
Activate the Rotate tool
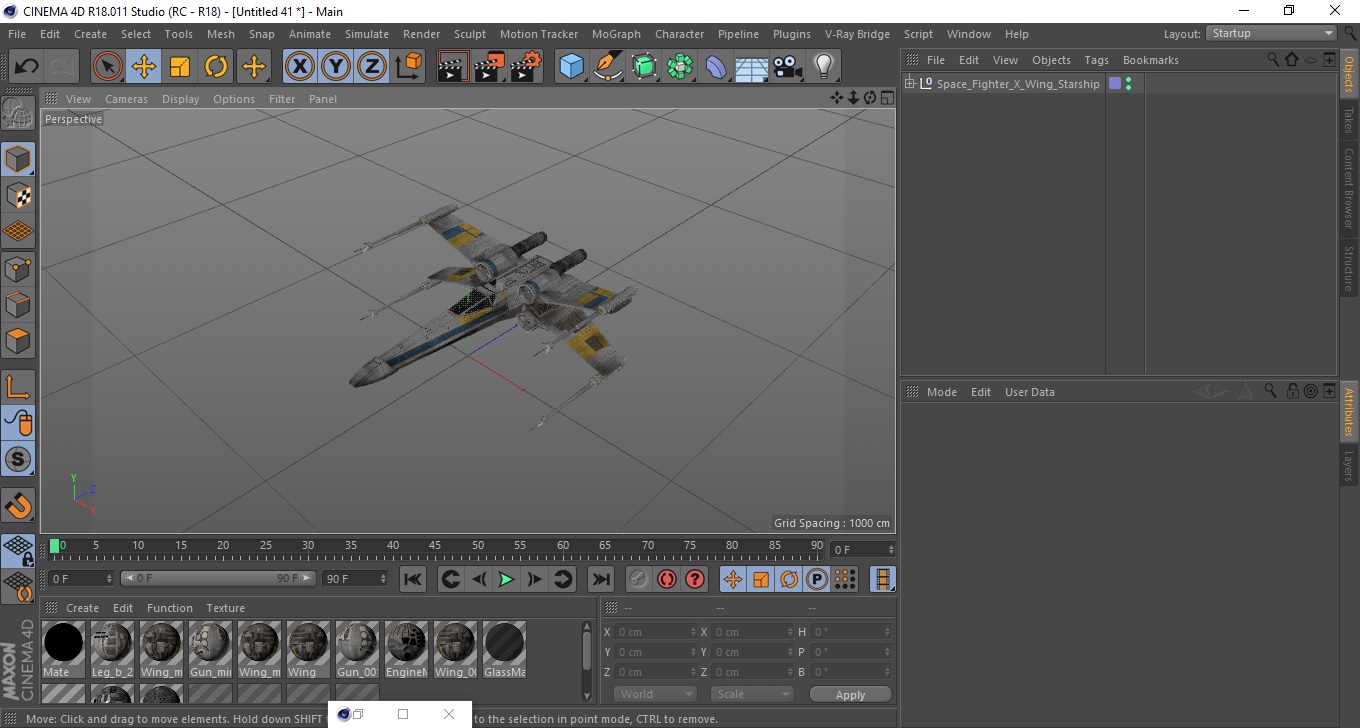coord(216,67)
